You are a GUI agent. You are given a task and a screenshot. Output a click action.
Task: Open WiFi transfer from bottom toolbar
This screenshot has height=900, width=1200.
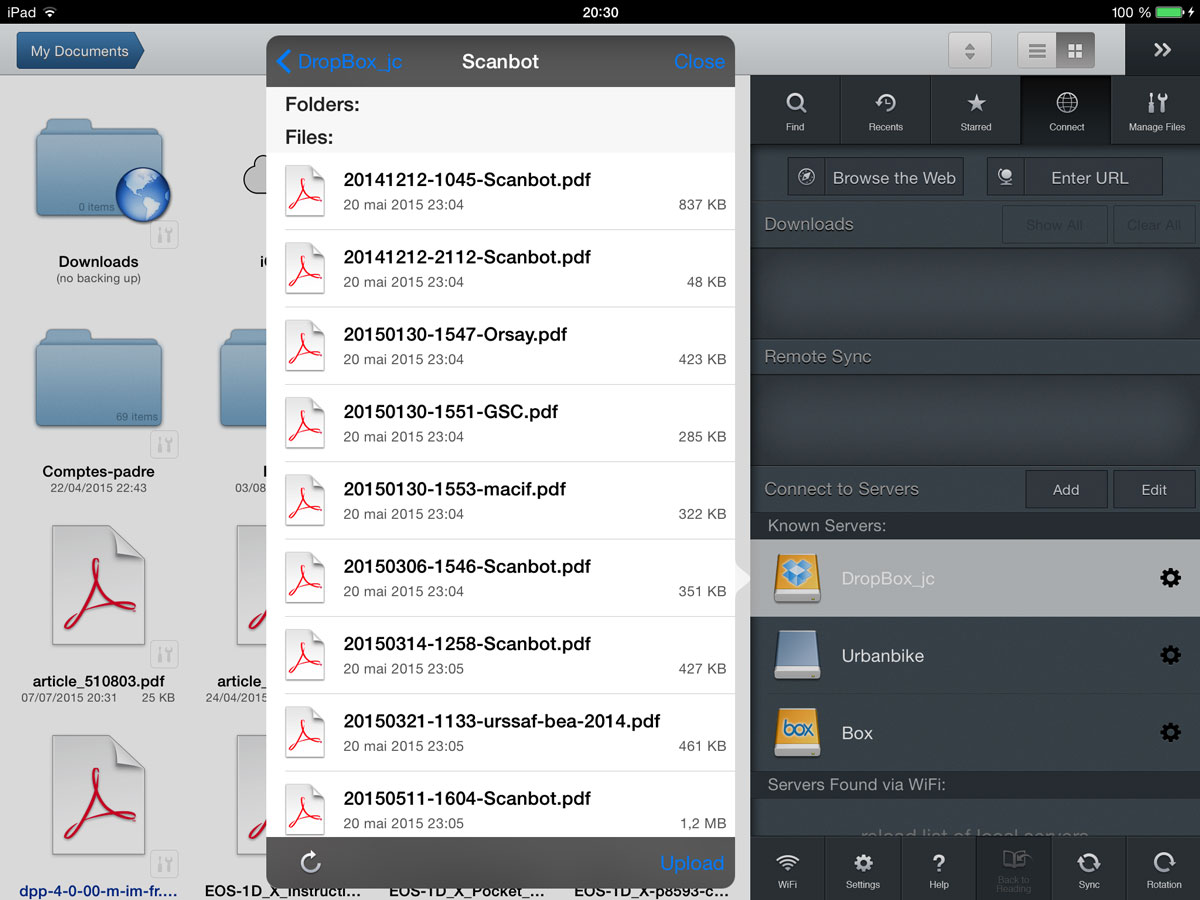click(788, 868)
